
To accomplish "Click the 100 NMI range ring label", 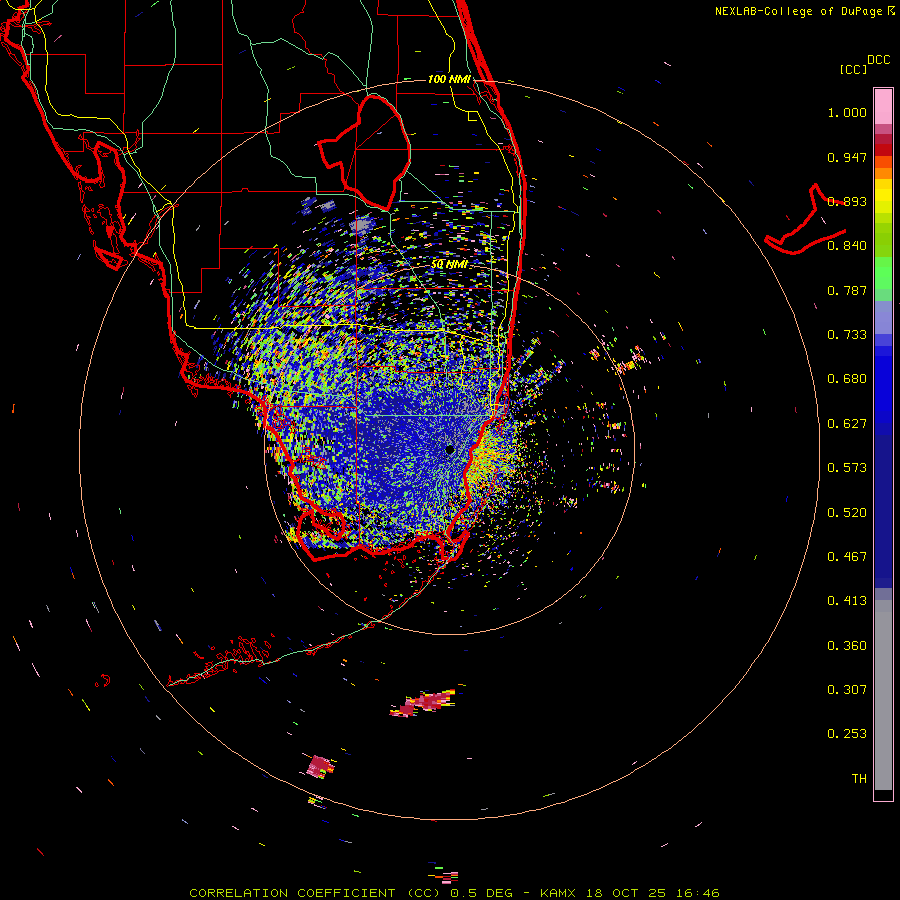I will coord(449,79).
